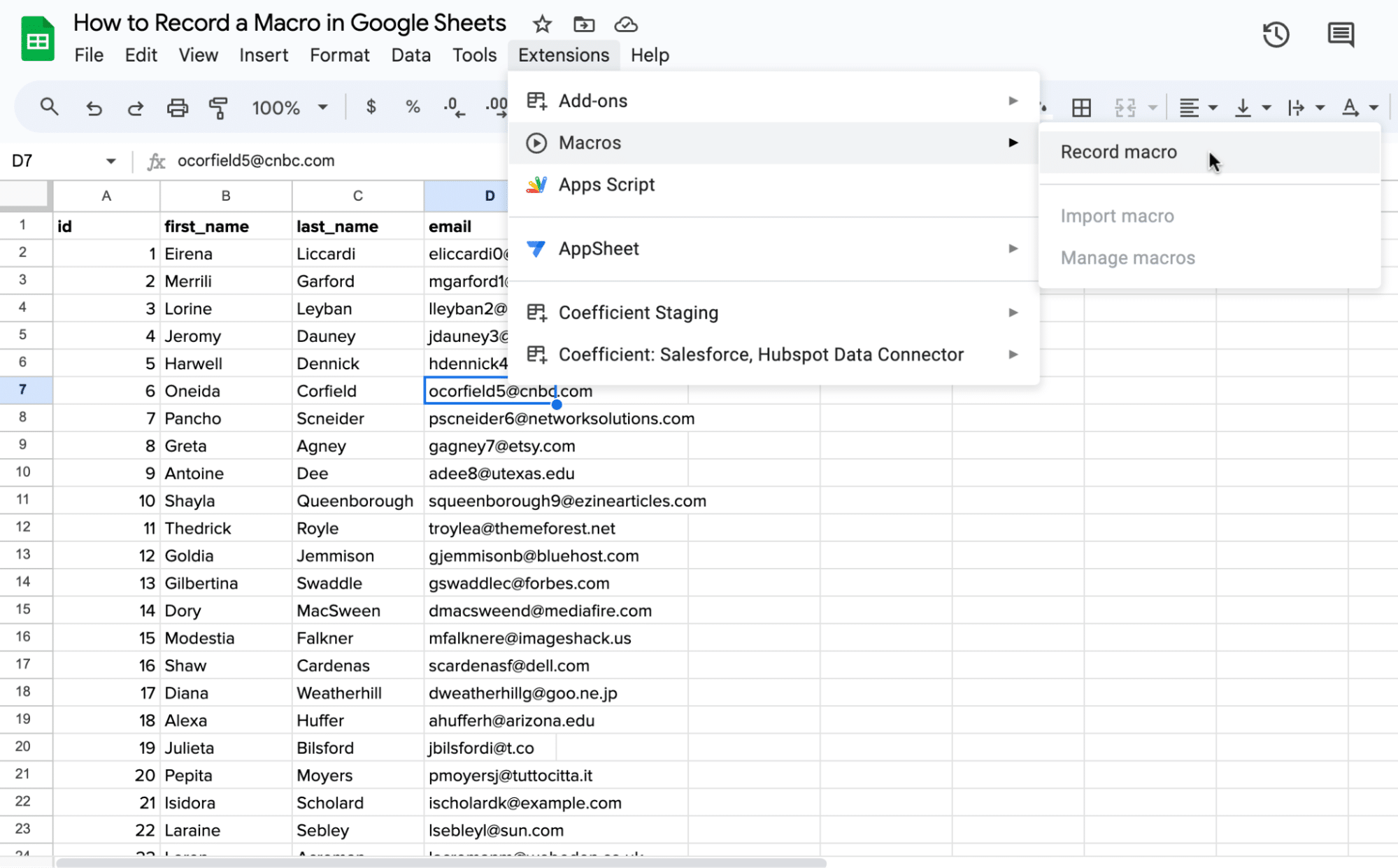Undo the last action
The width and height of the screenshot is (1398, 868).
(x=94, y=108)
